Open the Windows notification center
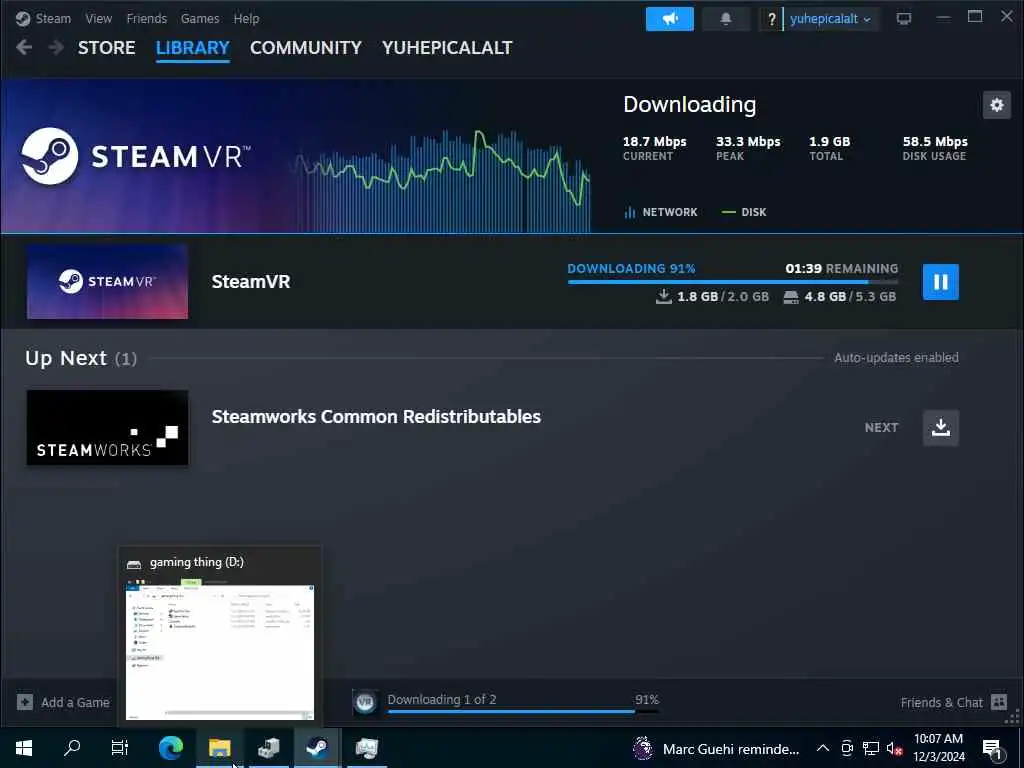 click(992, 748)
